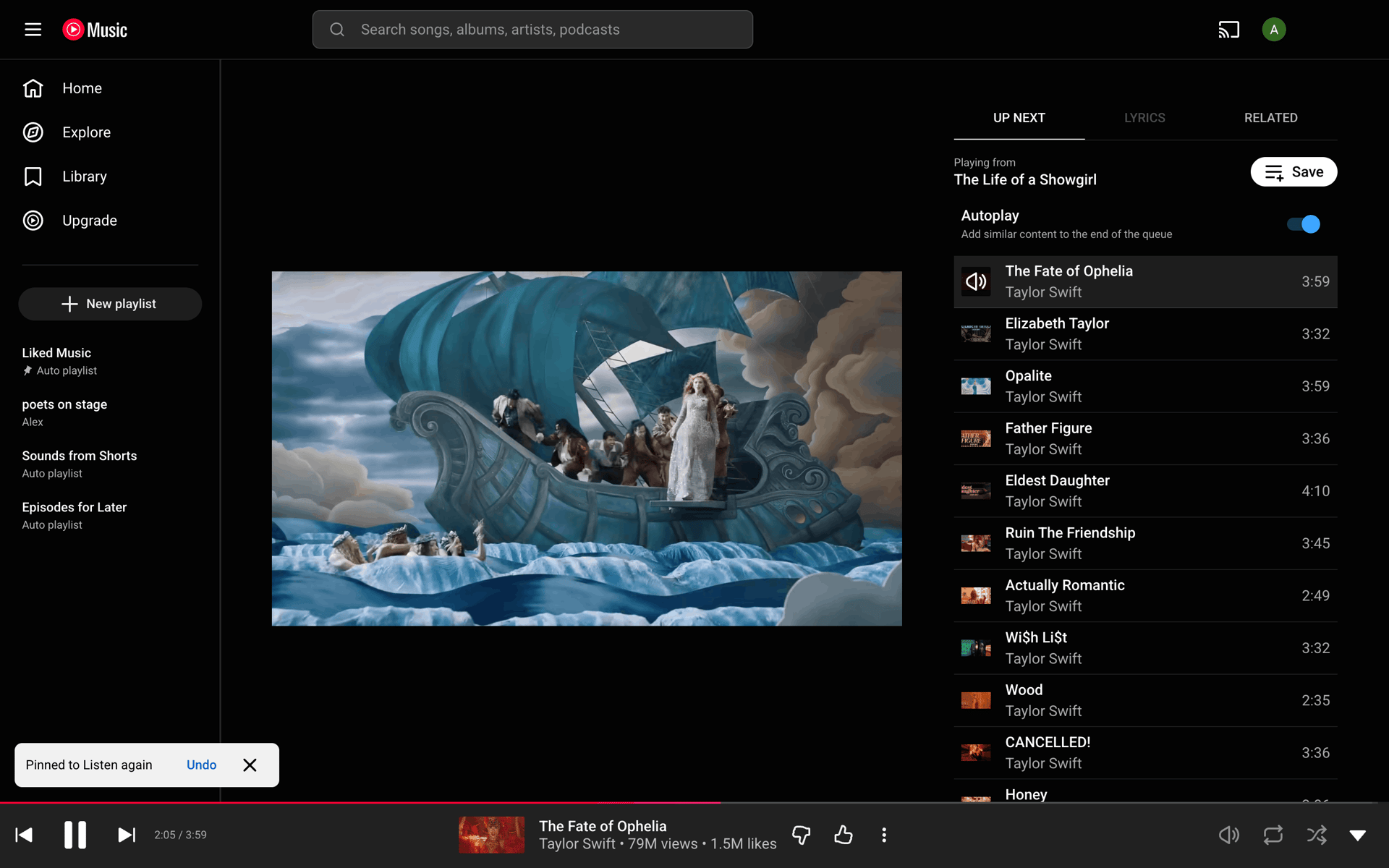The image size is (1389, 868).
Task: Open Taylor Swift artist link in player bar
Action: [x=577, y=844]
